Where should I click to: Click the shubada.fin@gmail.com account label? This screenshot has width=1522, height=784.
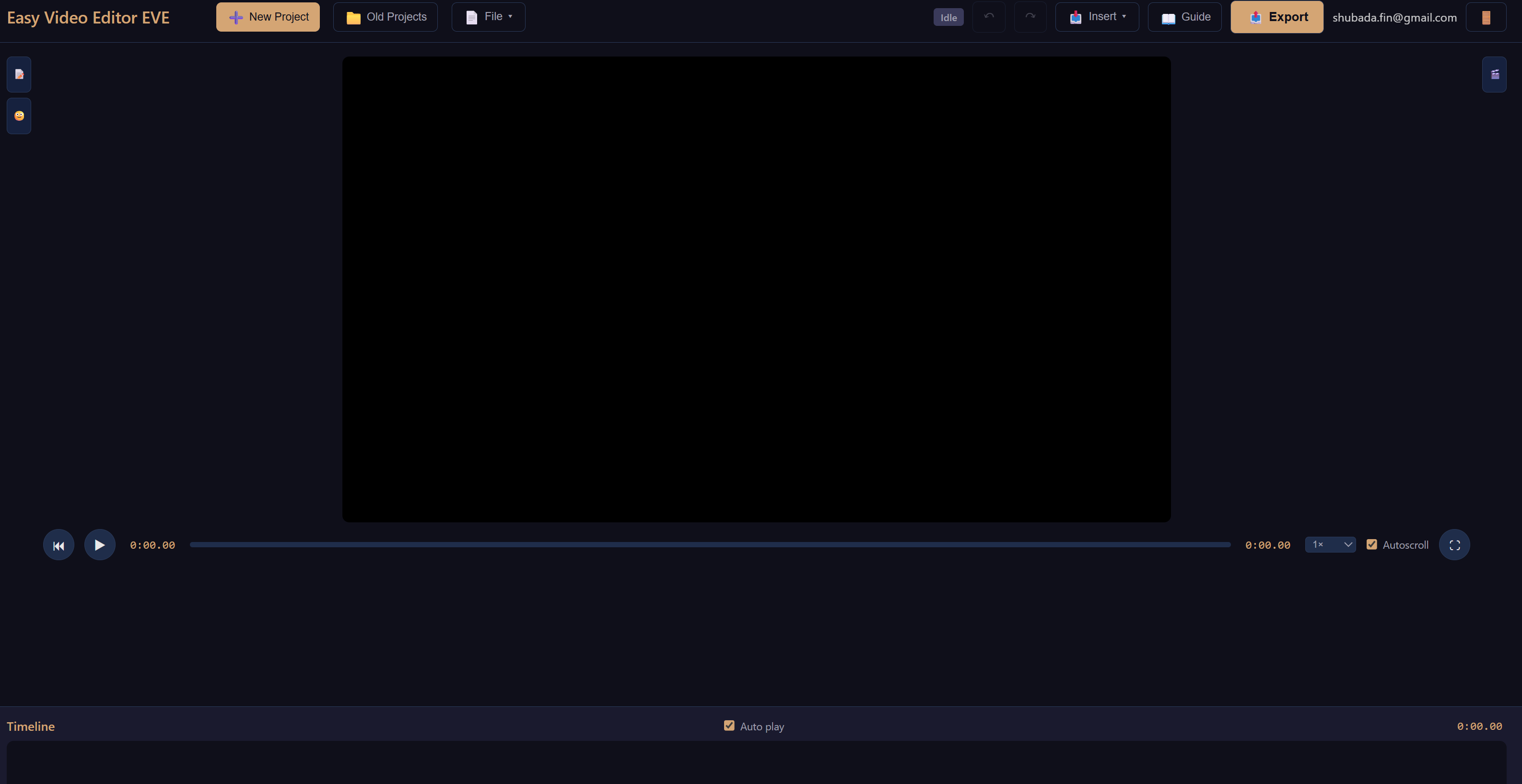[x=1394, y=18]
